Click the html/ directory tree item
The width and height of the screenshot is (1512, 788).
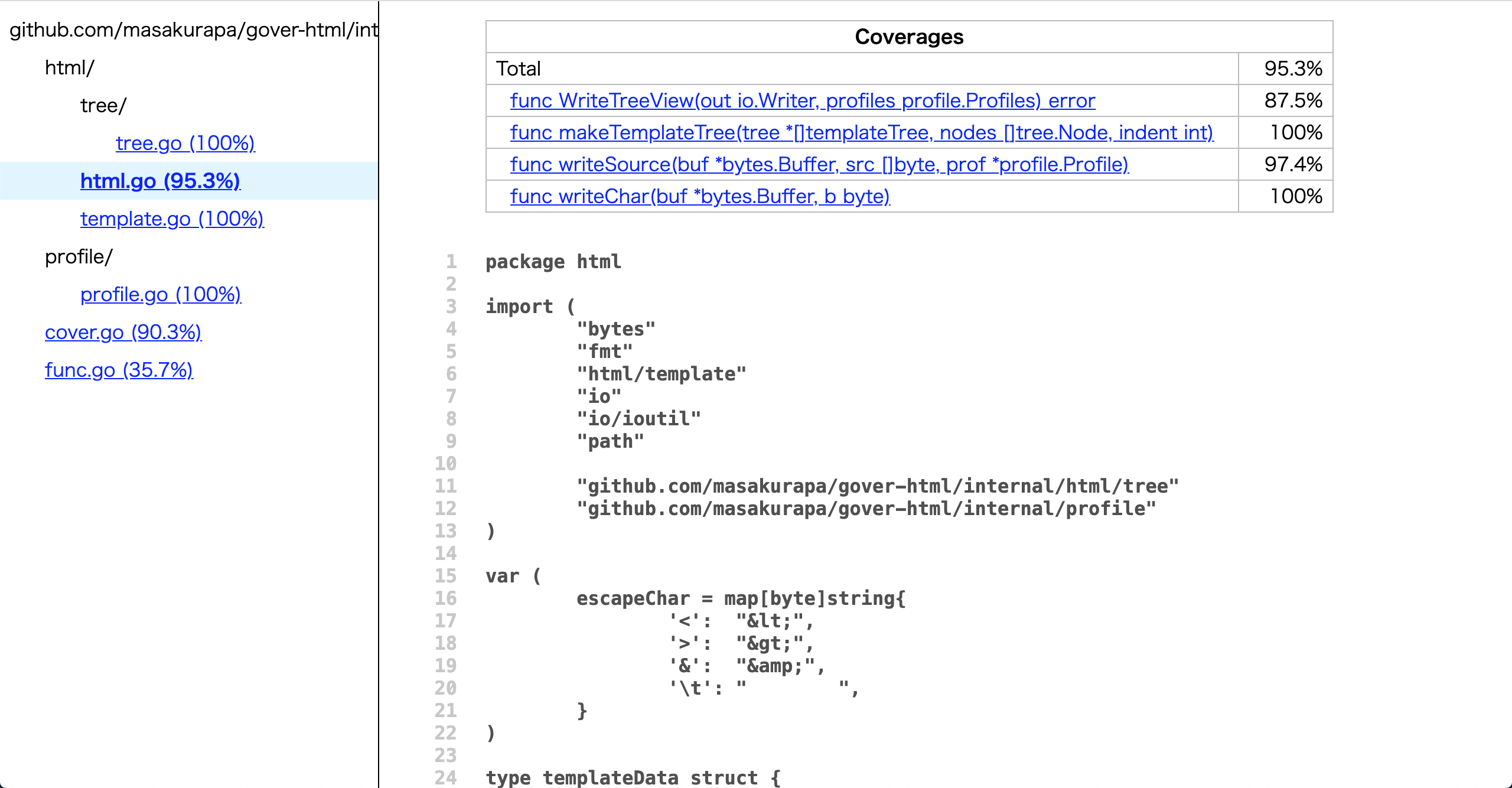coord(70,68)
